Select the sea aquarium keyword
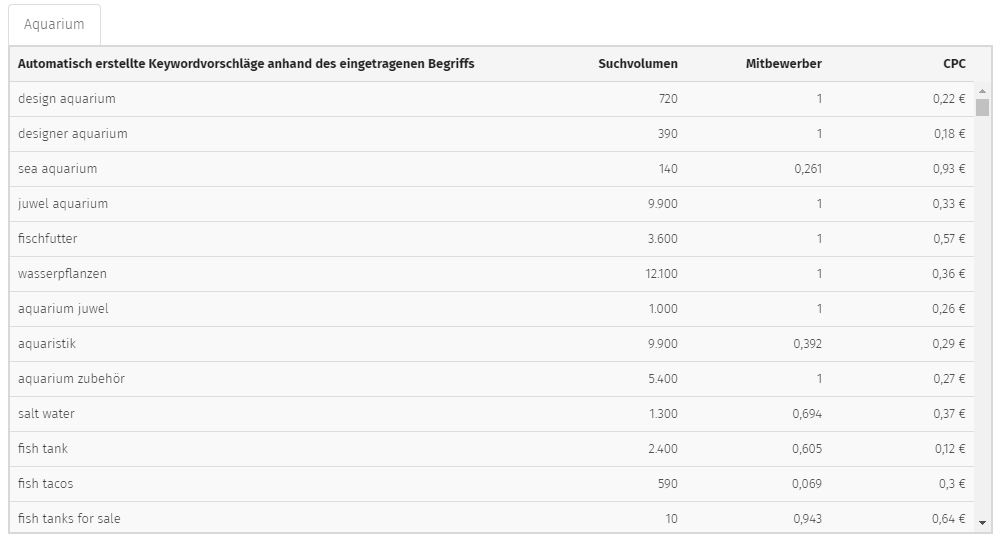 (x=58, y=169)
